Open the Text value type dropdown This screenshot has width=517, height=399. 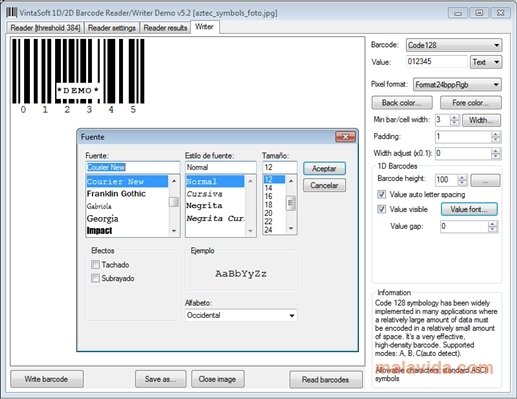click(x=486, y=62)
